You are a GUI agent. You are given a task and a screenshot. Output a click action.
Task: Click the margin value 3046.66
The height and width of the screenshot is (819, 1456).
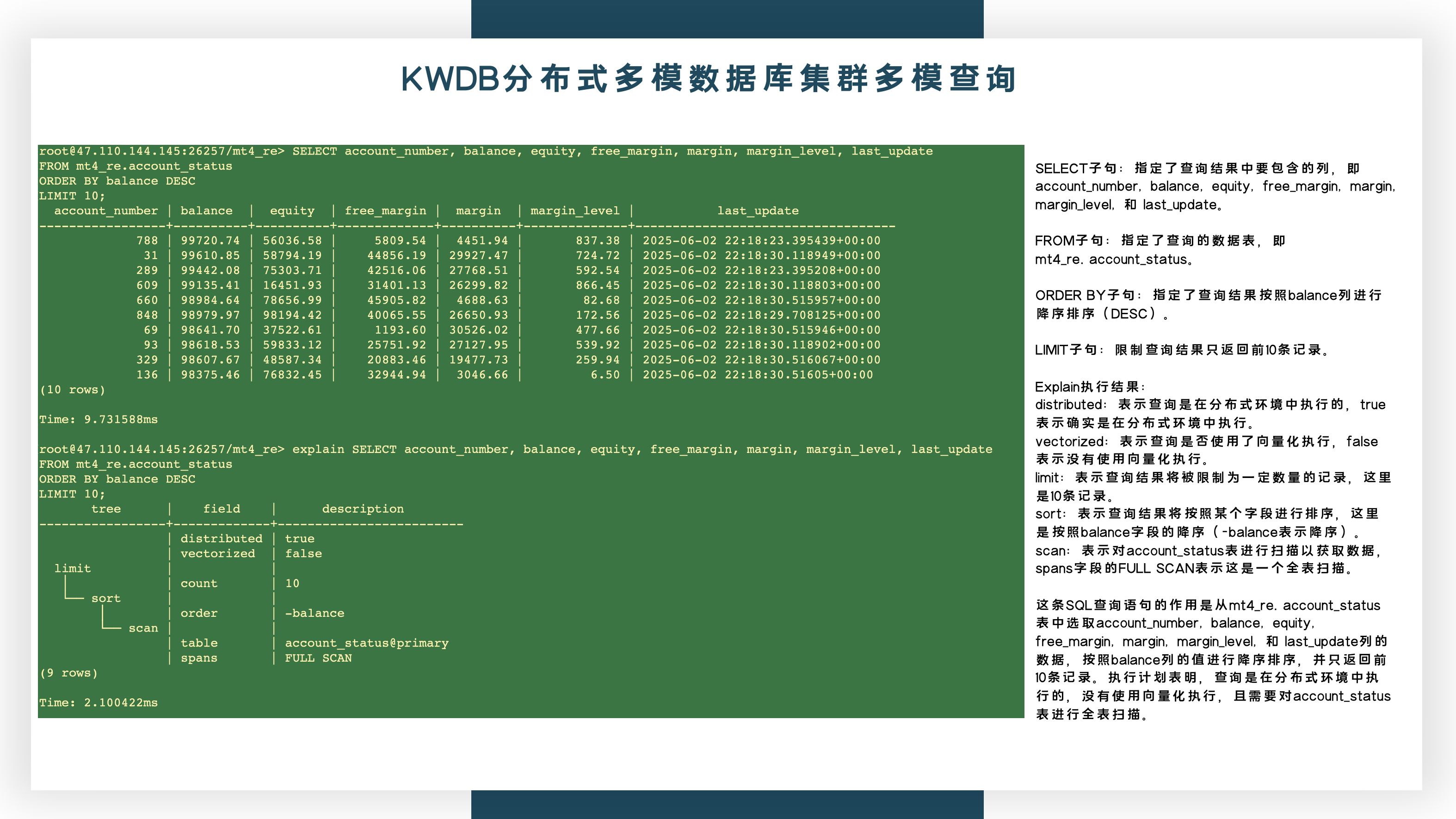482,375
